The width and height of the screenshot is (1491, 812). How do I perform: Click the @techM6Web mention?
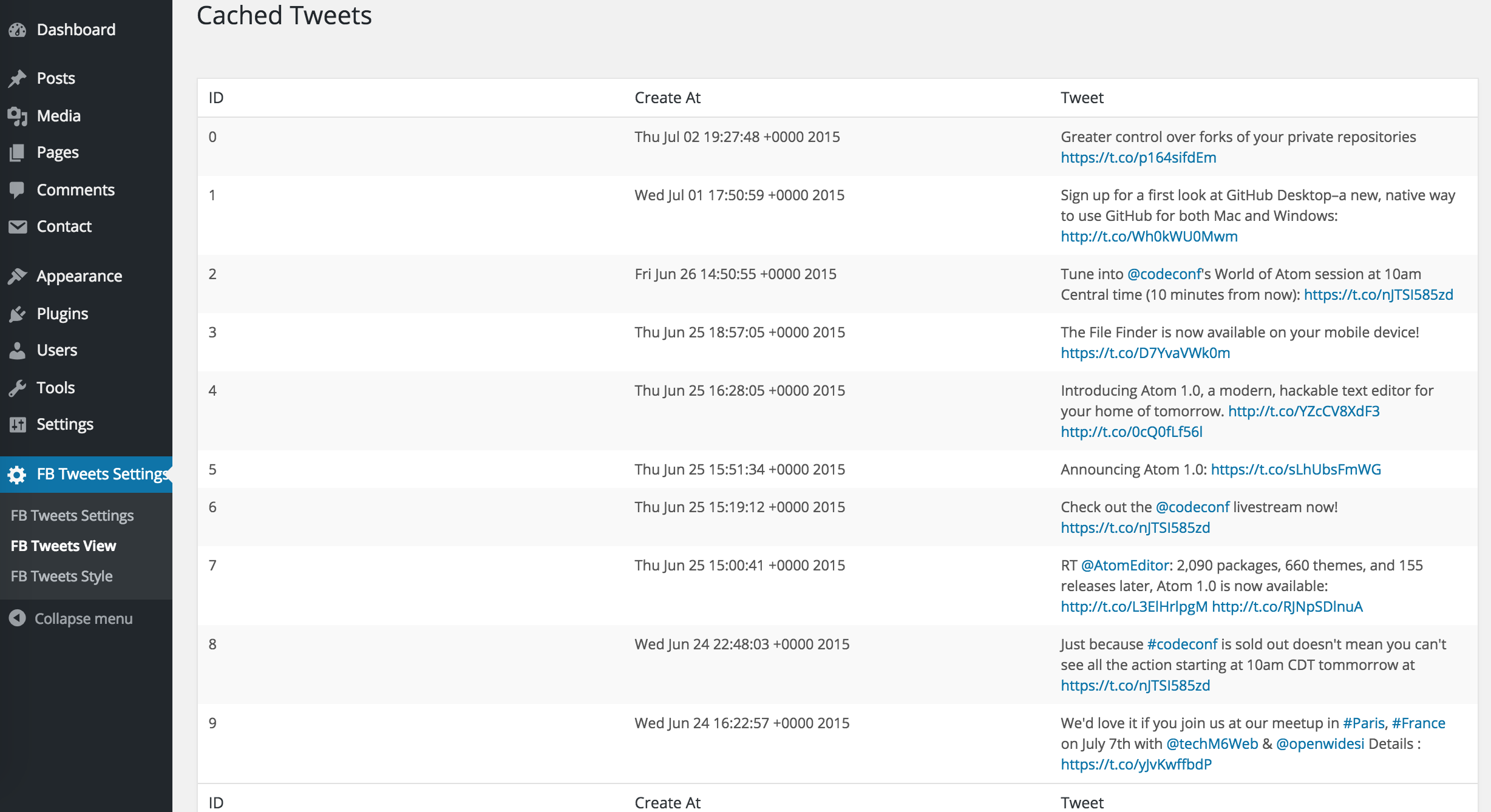click(x=1212, y=744)
